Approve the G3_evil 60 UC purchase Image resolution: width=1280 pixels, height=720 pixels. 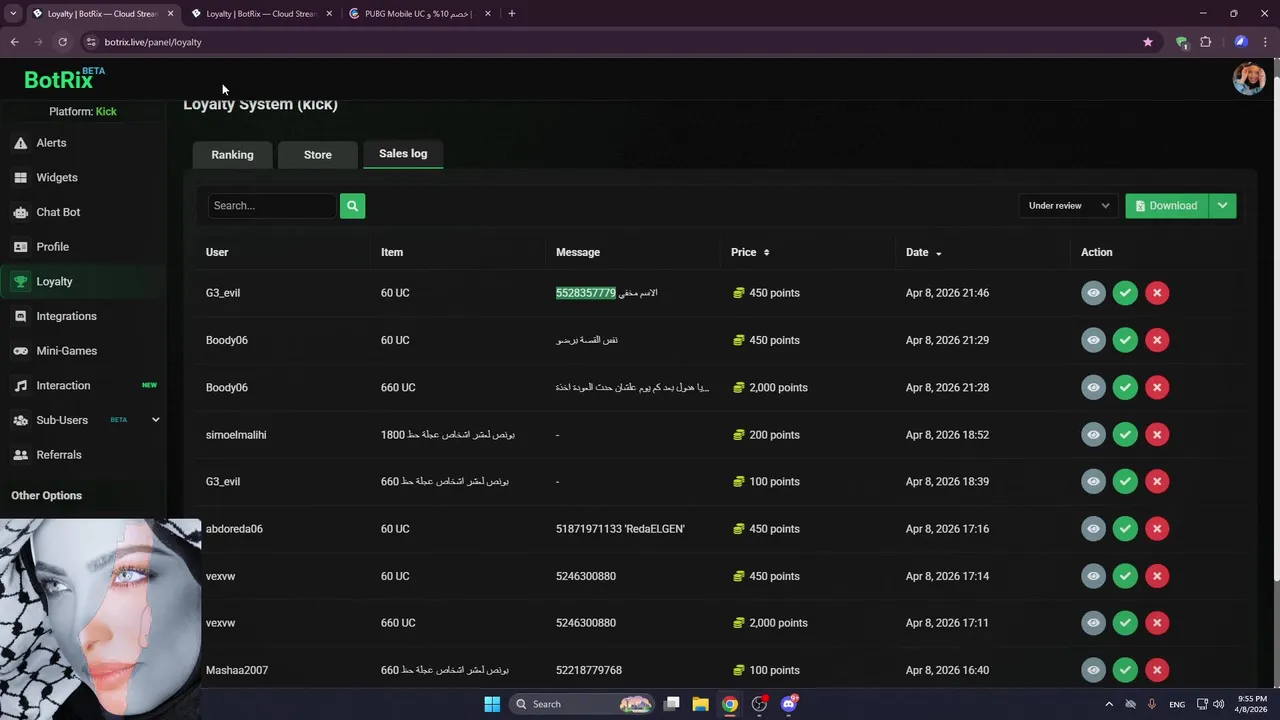coord(1125,293)
